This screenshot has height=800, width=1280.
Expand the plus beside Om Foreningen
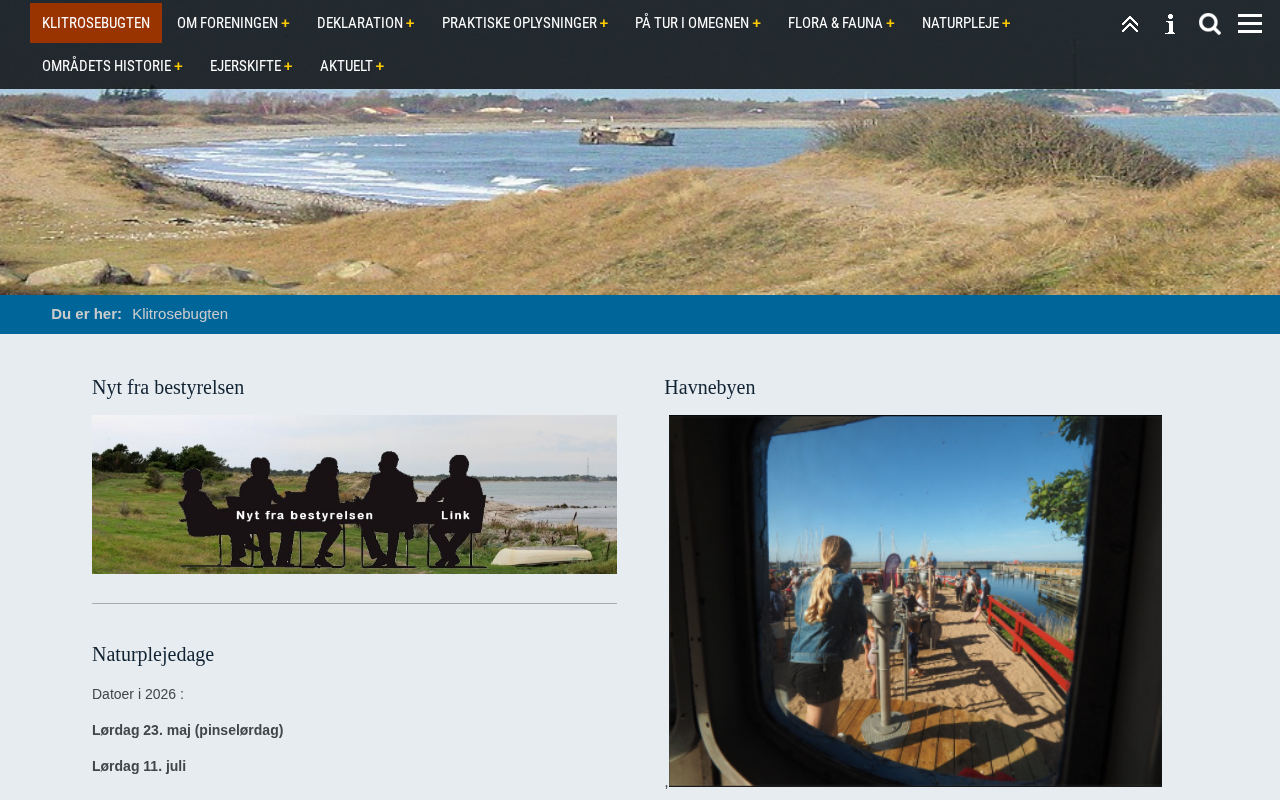tap(285, 23)
